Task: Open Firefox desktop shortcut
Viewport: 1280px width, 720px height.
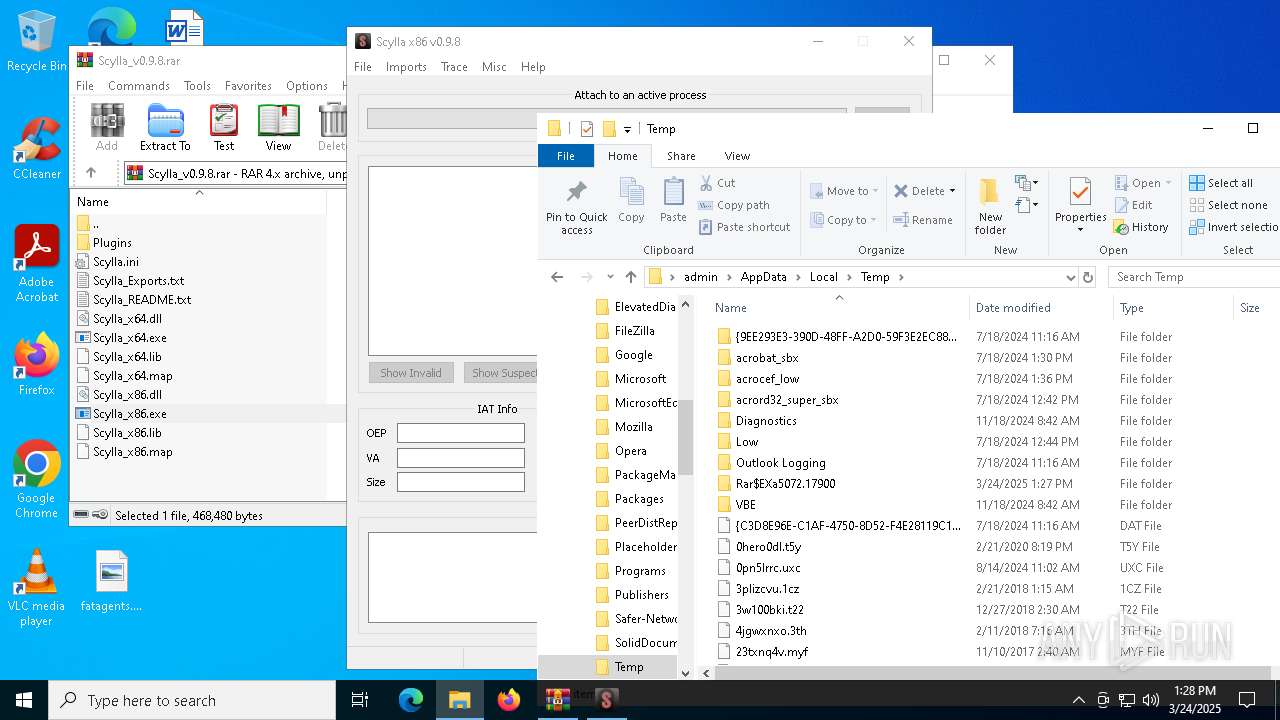Action: coord(36,365)
